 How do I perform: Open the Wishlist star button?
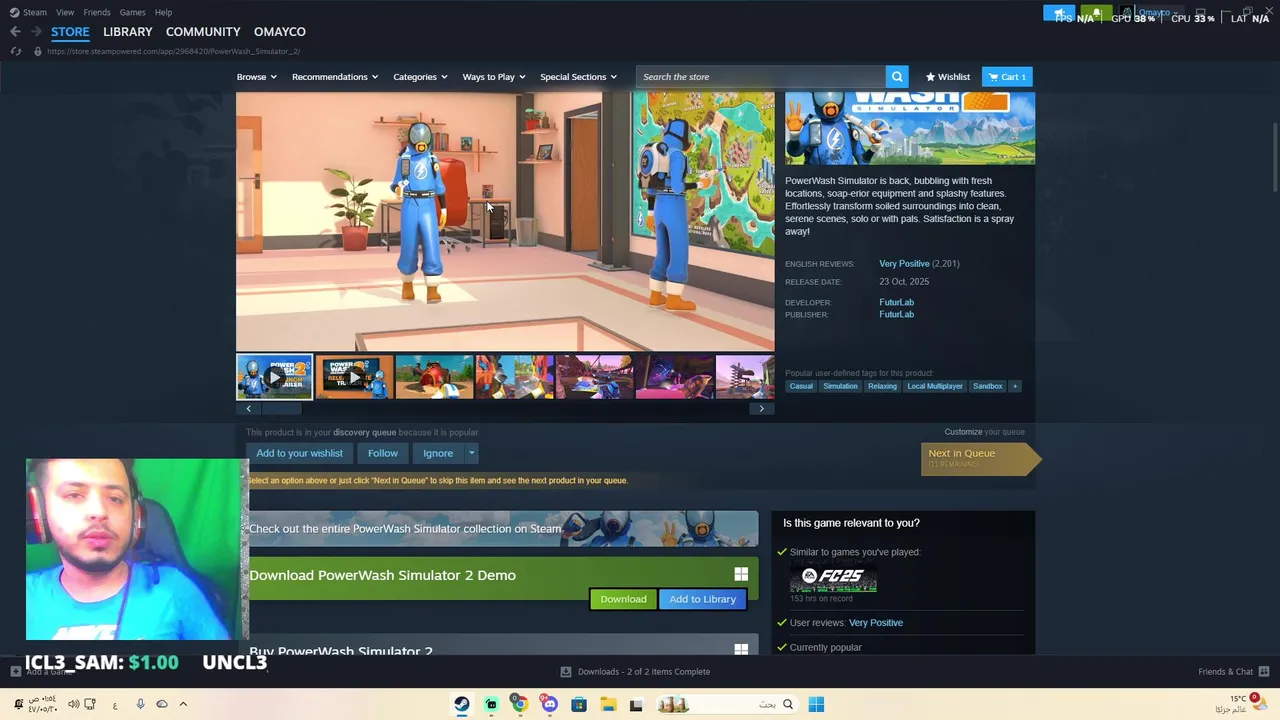tap(948, 77)
